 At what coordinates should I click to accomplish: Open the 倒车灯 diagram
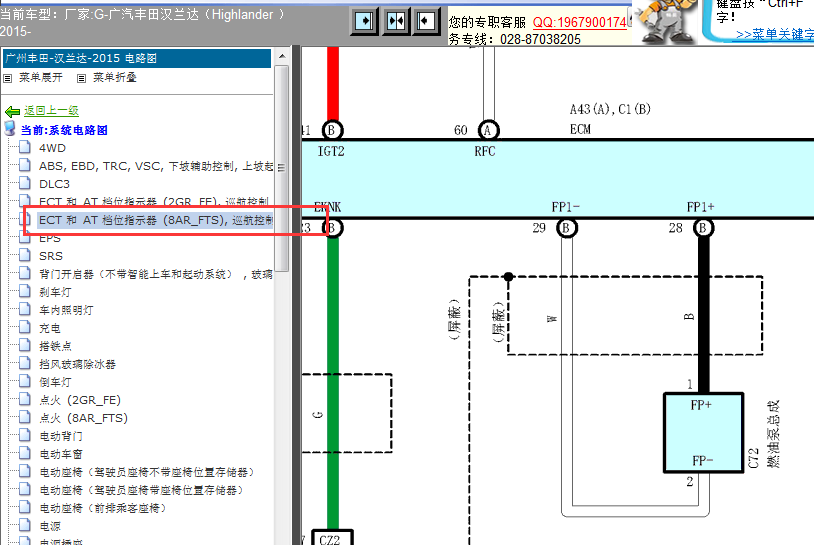[55, 382]
